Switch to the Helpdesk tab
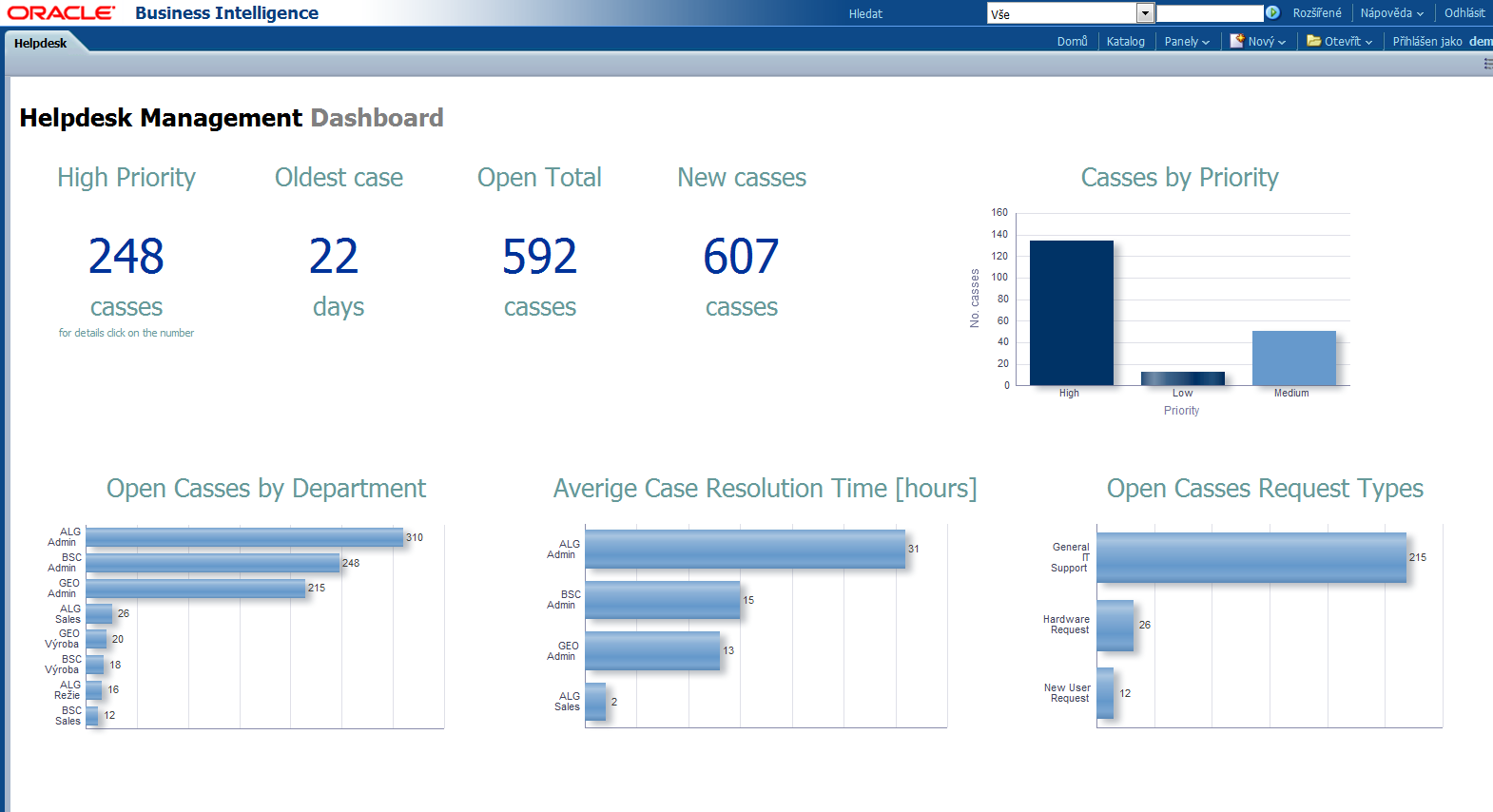Screen dimensions: 1493x812 pos(41,43)
